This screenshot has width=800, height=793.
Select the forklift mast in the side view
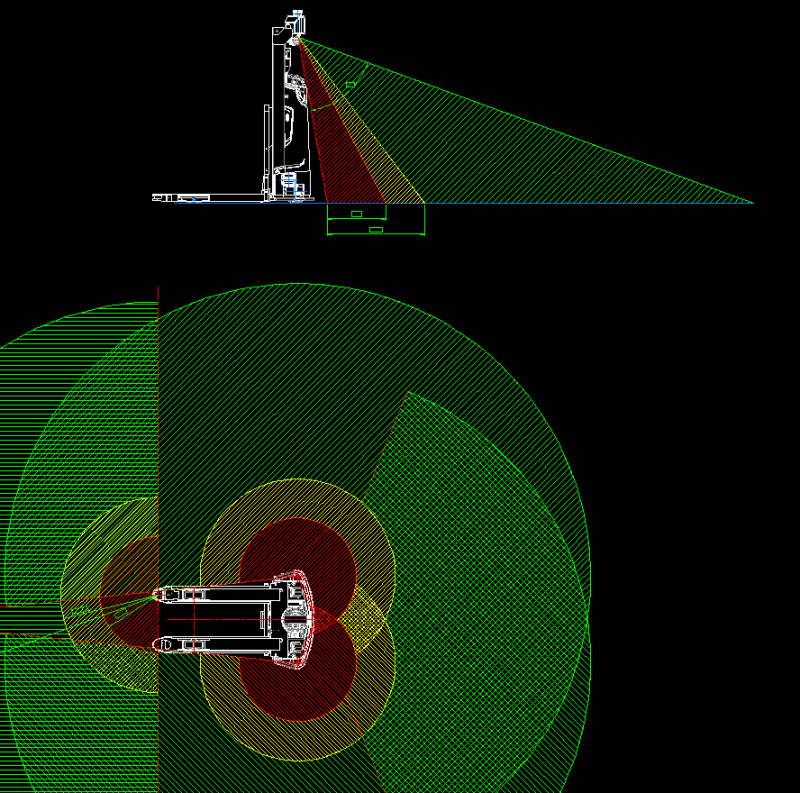click(x=278, y=112)
